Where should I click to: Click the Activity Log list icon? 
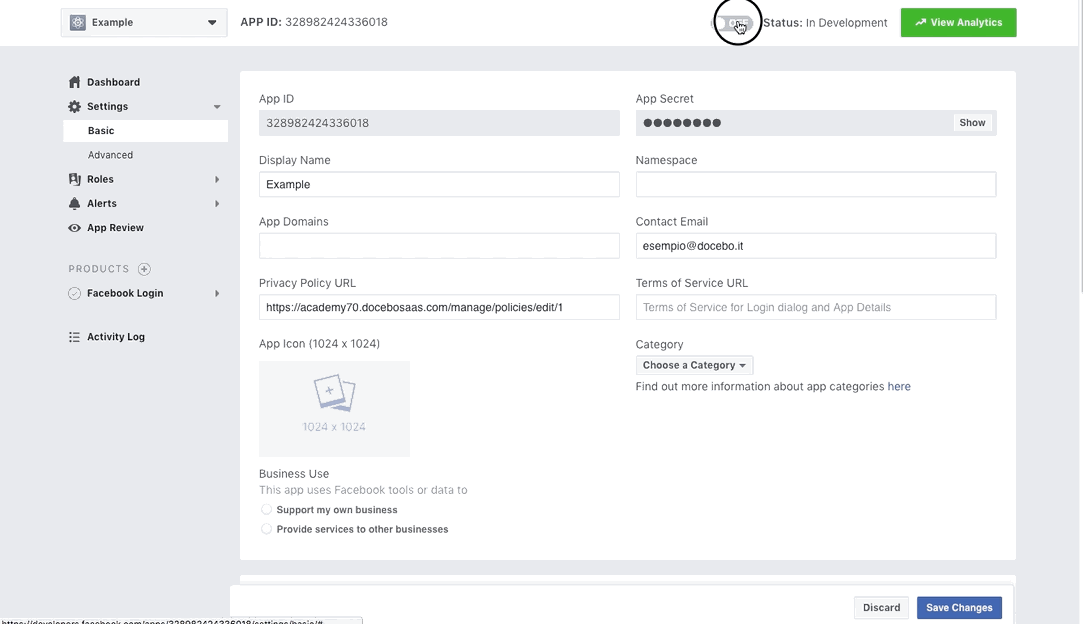point(75,337)
